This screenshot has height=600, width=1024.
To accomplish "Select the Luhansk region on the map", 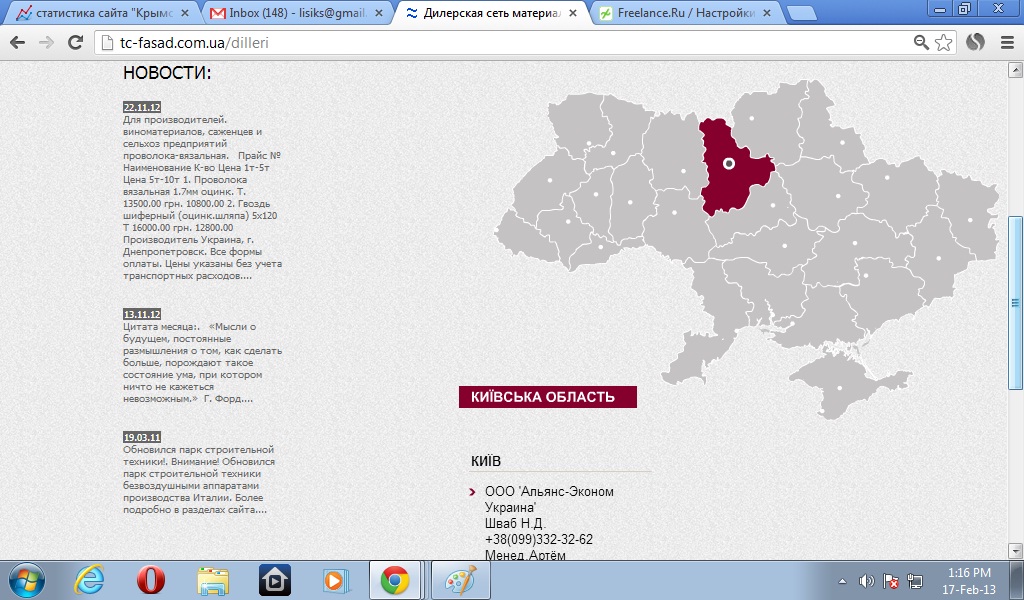I will click(x=970, y=220).
